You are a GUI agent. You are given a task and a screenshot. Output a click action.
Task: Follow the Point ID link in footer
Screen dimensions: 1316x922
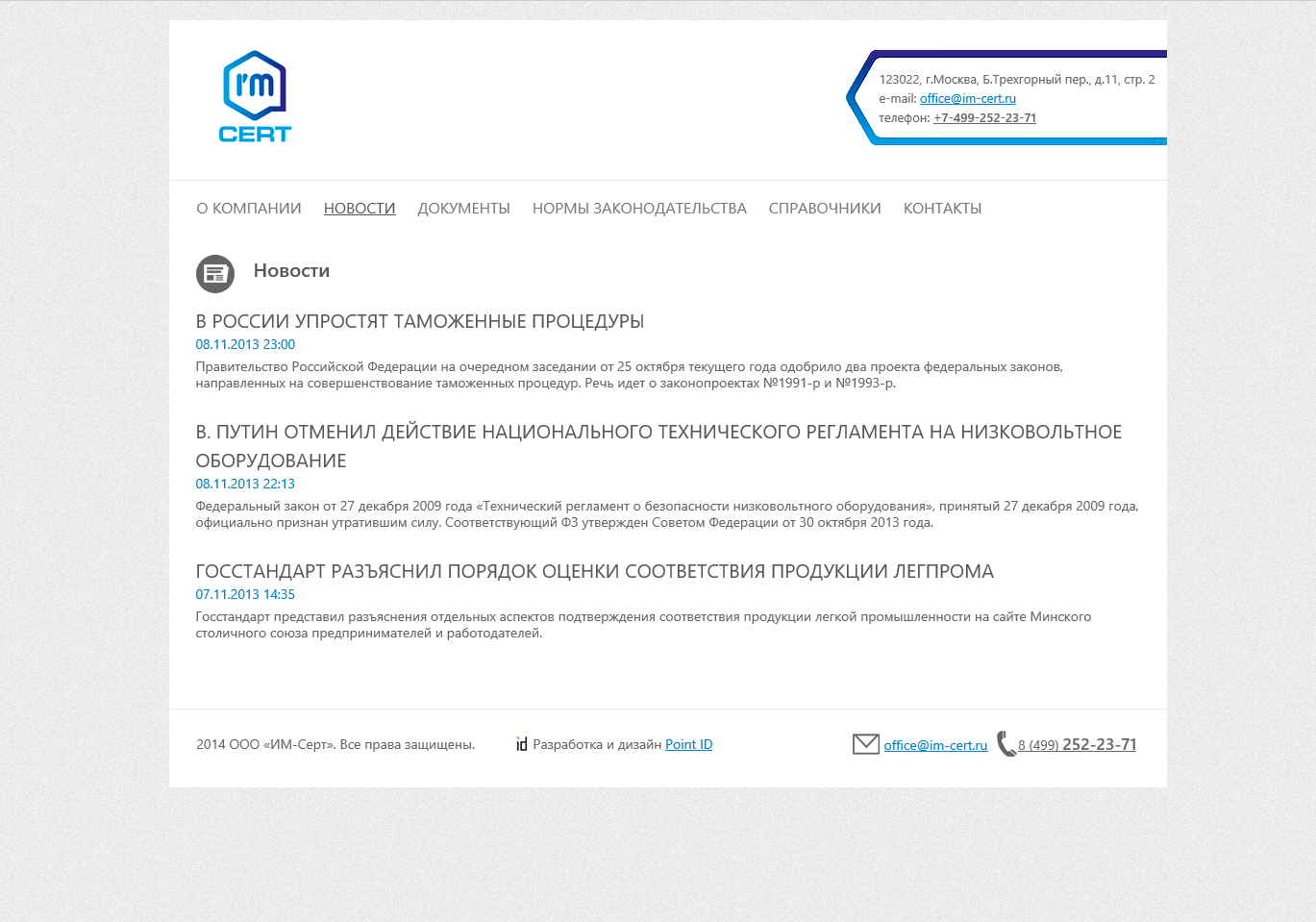pyautogui.click(x=688, y=745)
